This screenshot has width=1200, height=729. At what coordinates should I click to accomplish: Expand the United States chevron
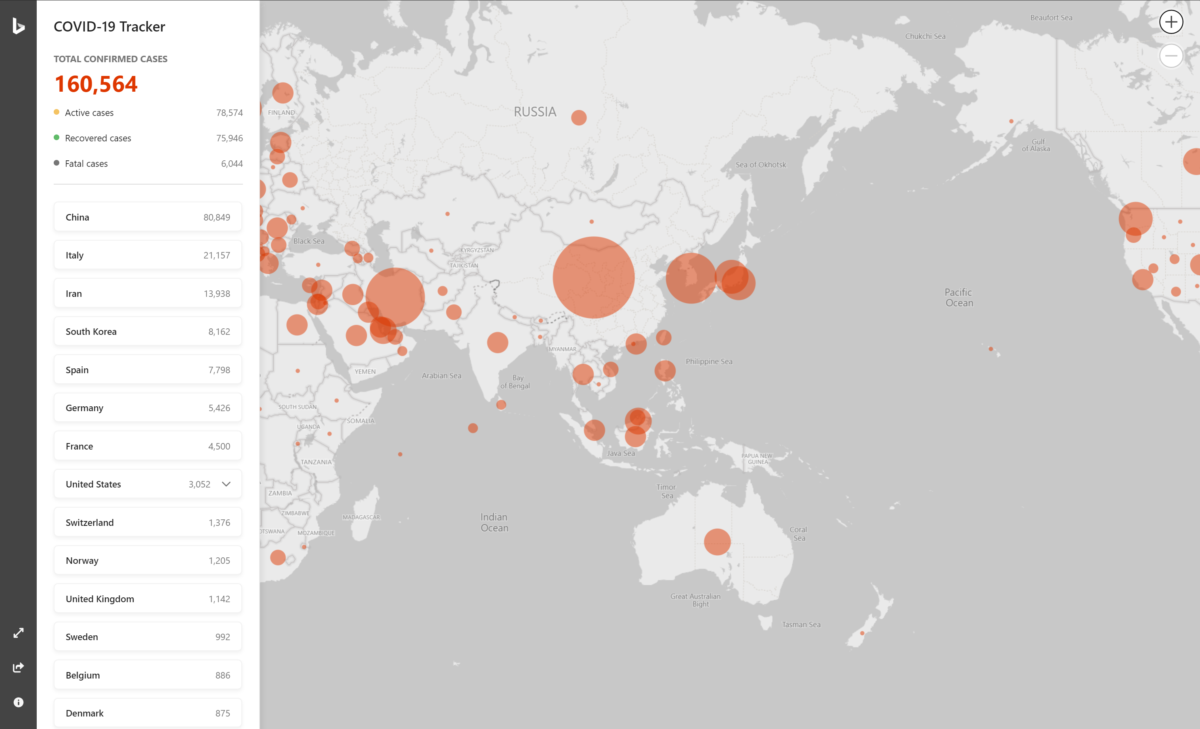pyautogui.click(x=226, y=484)
